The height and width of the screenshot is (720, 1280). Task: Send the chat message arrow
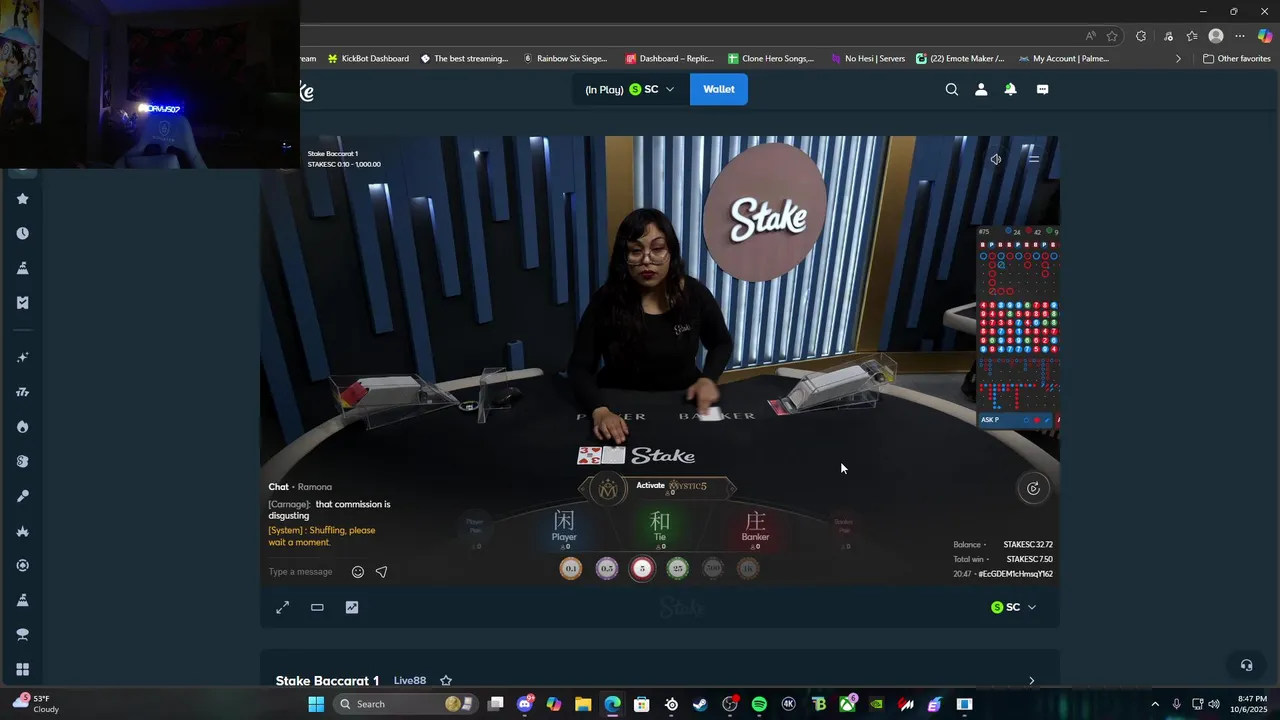381,572
